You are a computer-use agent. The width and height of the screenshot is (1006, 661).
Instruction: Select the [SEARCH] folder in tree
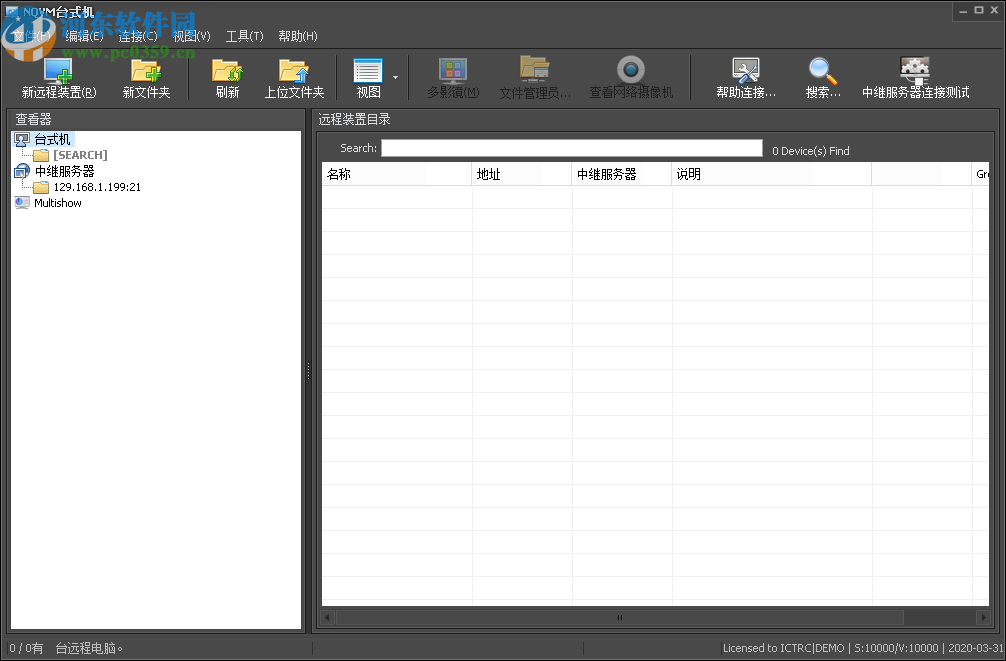coord(80,155)
